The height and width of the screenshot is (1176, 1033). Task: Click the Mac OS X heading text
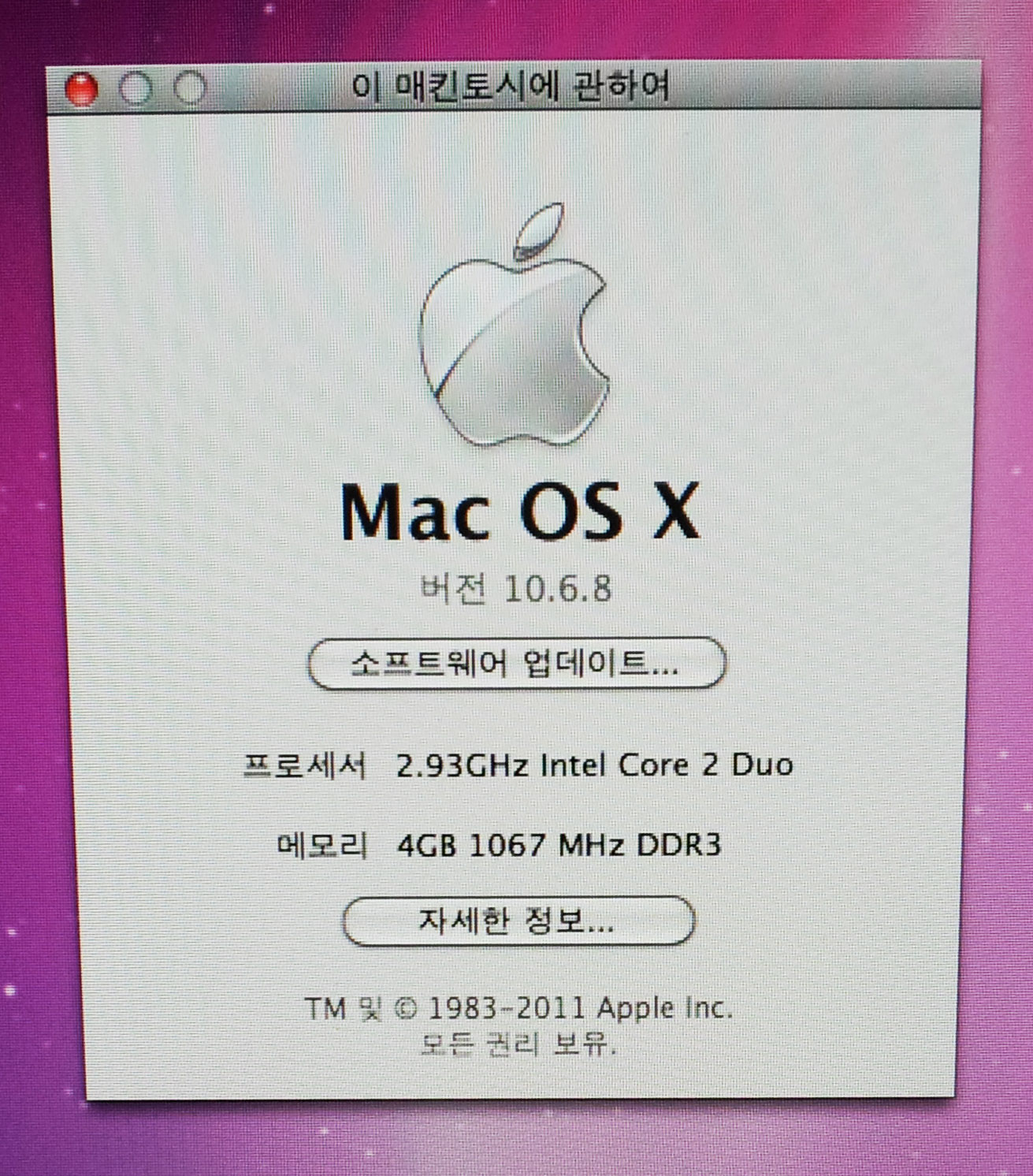pos(520,512)
